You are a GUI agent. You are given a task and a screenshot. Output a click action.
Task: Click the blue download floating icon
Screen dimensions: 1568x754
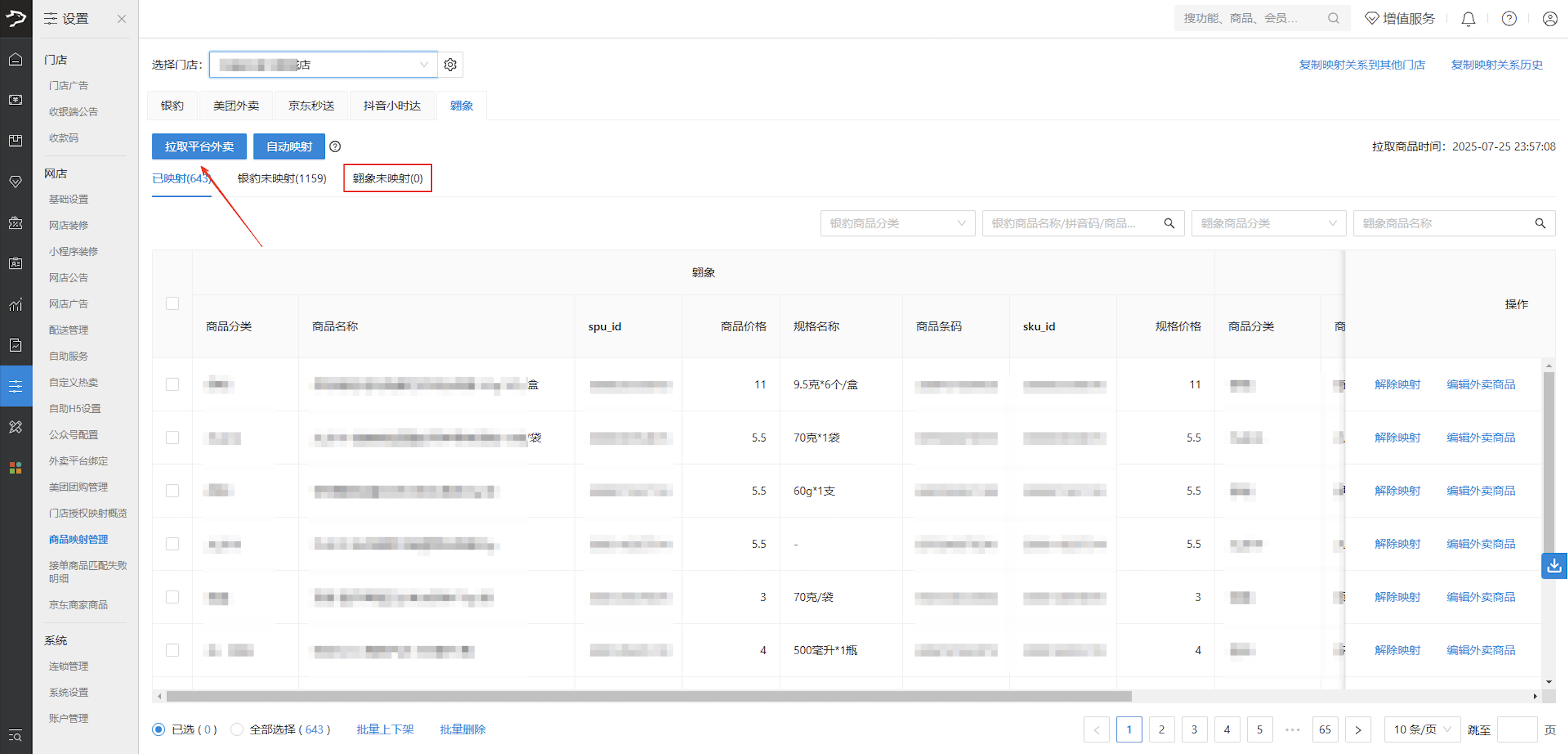pyautogui.click(x=1554, y=566)
